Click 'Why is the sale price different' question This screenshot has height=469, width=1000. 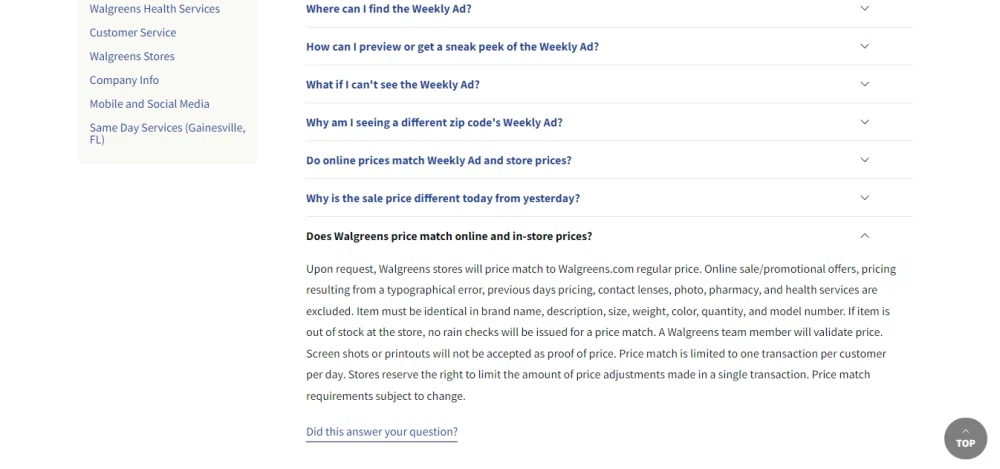click(443, 199)
